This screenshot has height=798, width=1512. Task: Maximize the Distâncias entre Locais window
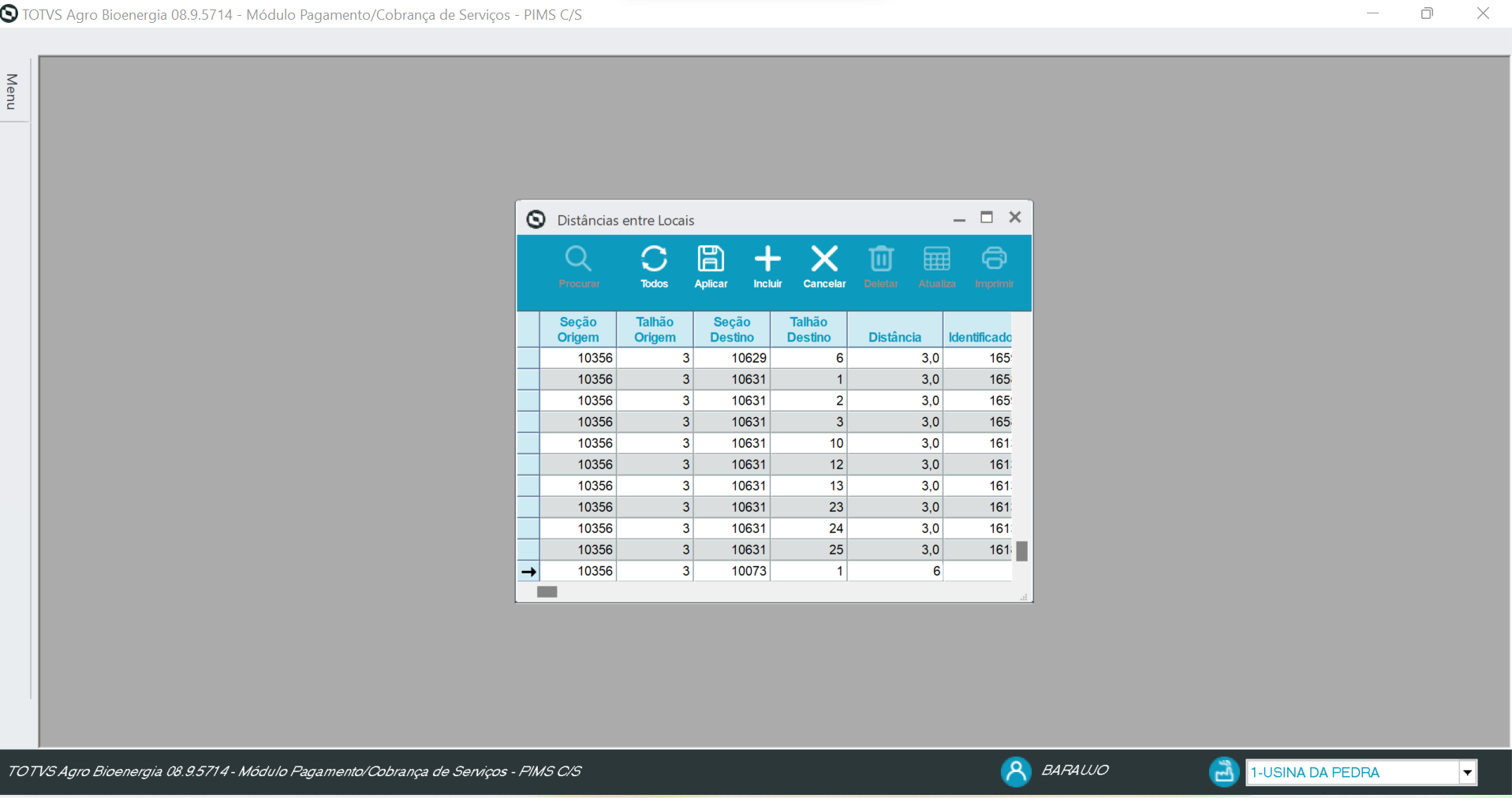click(x=987, y=218)
